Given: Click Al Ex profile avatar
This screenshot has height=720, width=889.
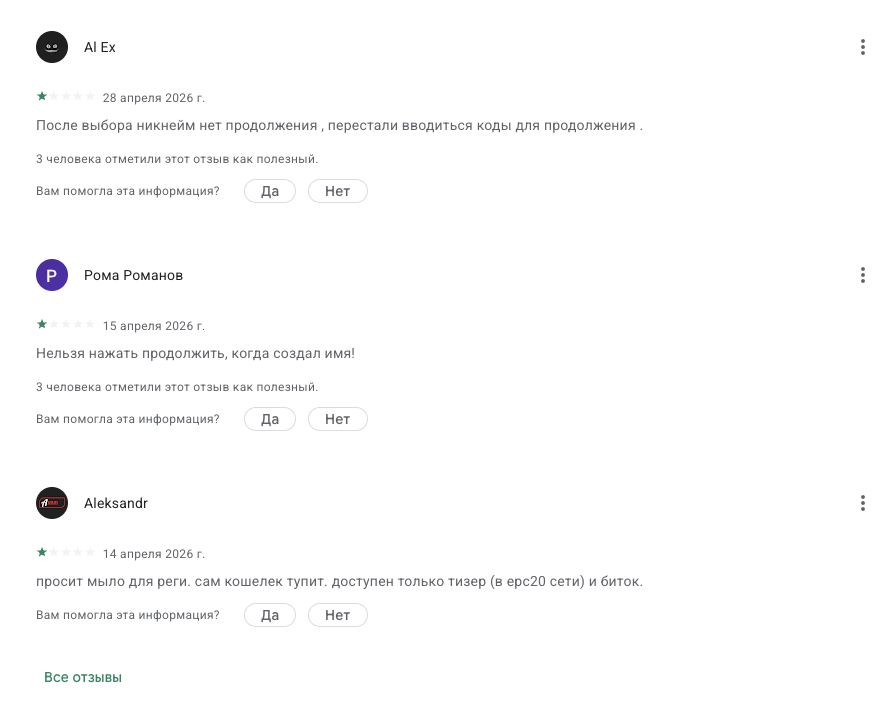Looking at the screenshot, I should coord(52,47).
